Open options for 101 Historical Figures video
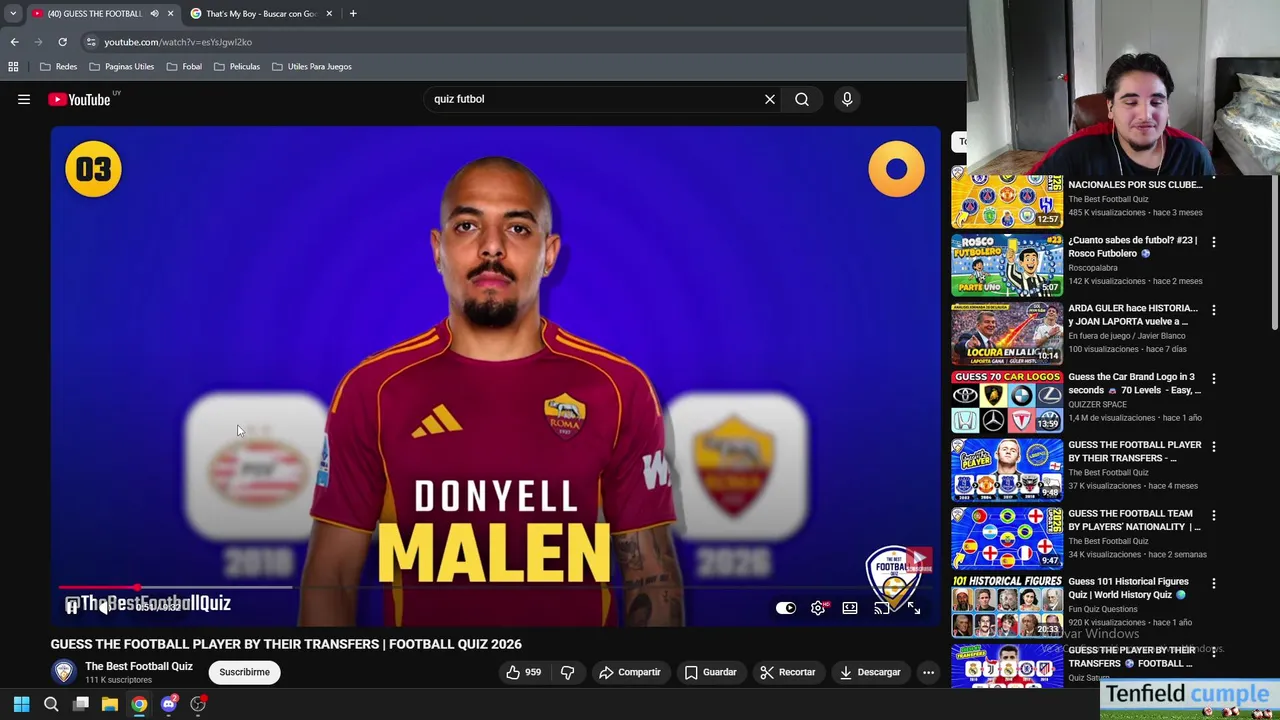 (1213, 583)
